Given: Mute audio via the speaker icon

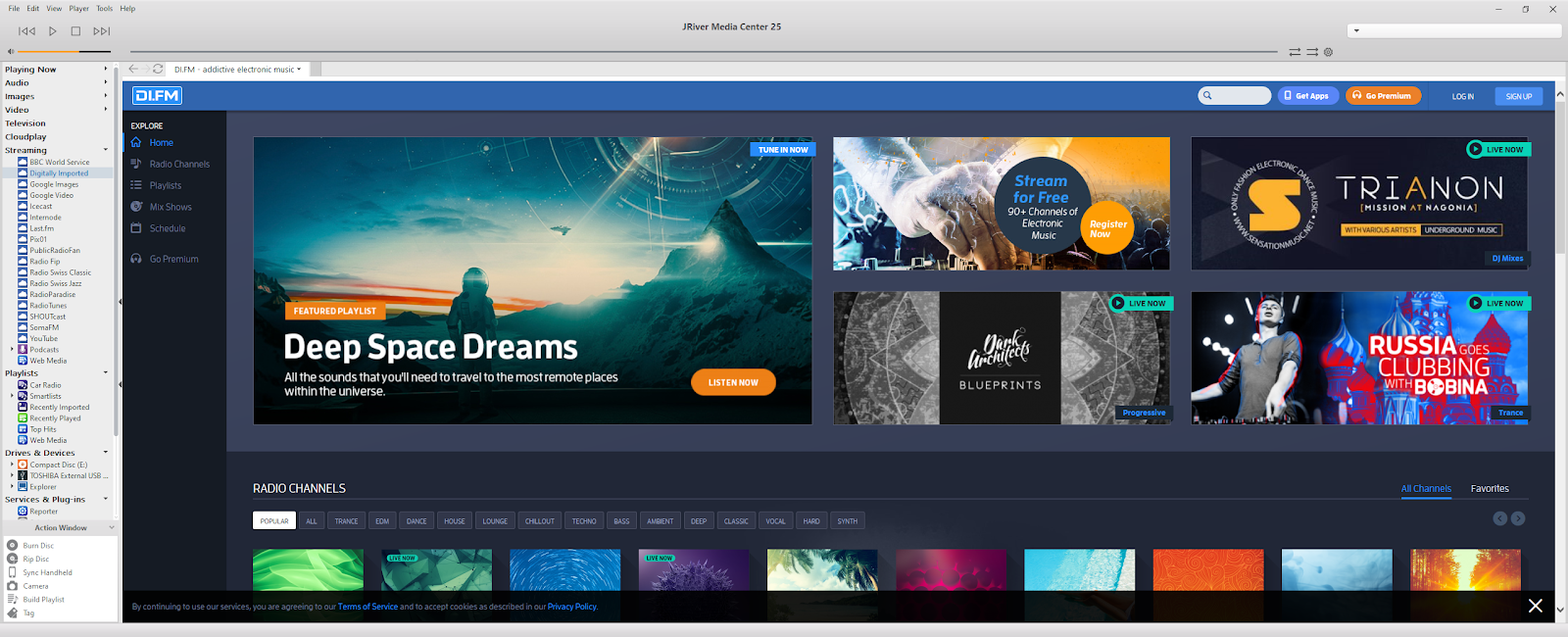Looking at the screenshot, I should coord(11,51).
